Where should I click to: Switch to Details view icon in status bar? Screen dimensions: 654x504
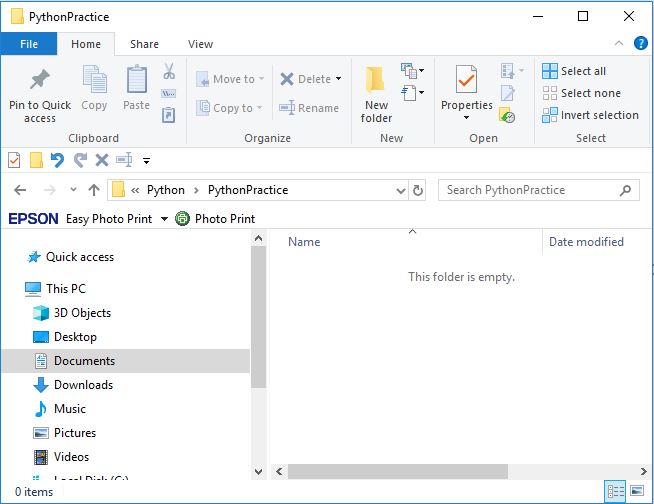615,491
